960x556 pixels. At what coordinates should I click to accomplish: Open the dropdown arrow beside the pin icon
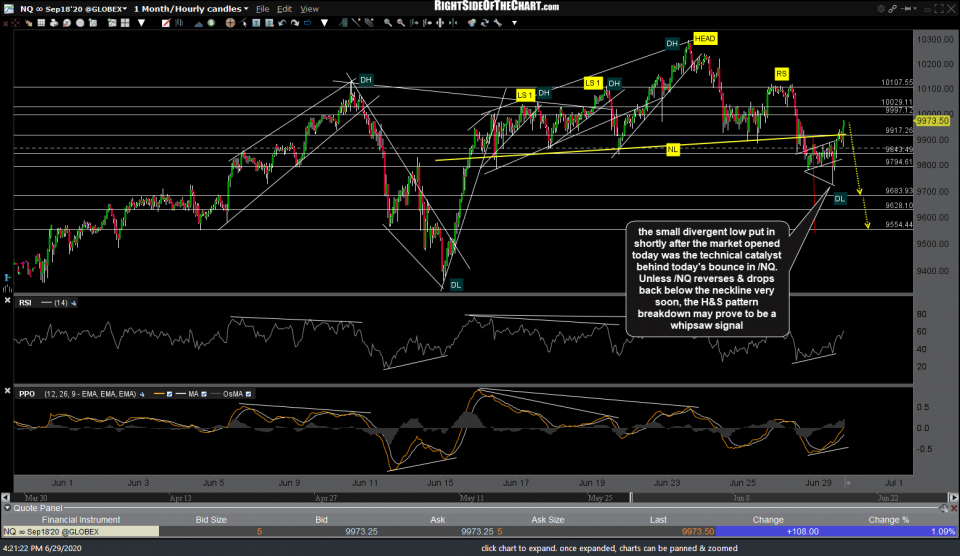click(914, 9)
